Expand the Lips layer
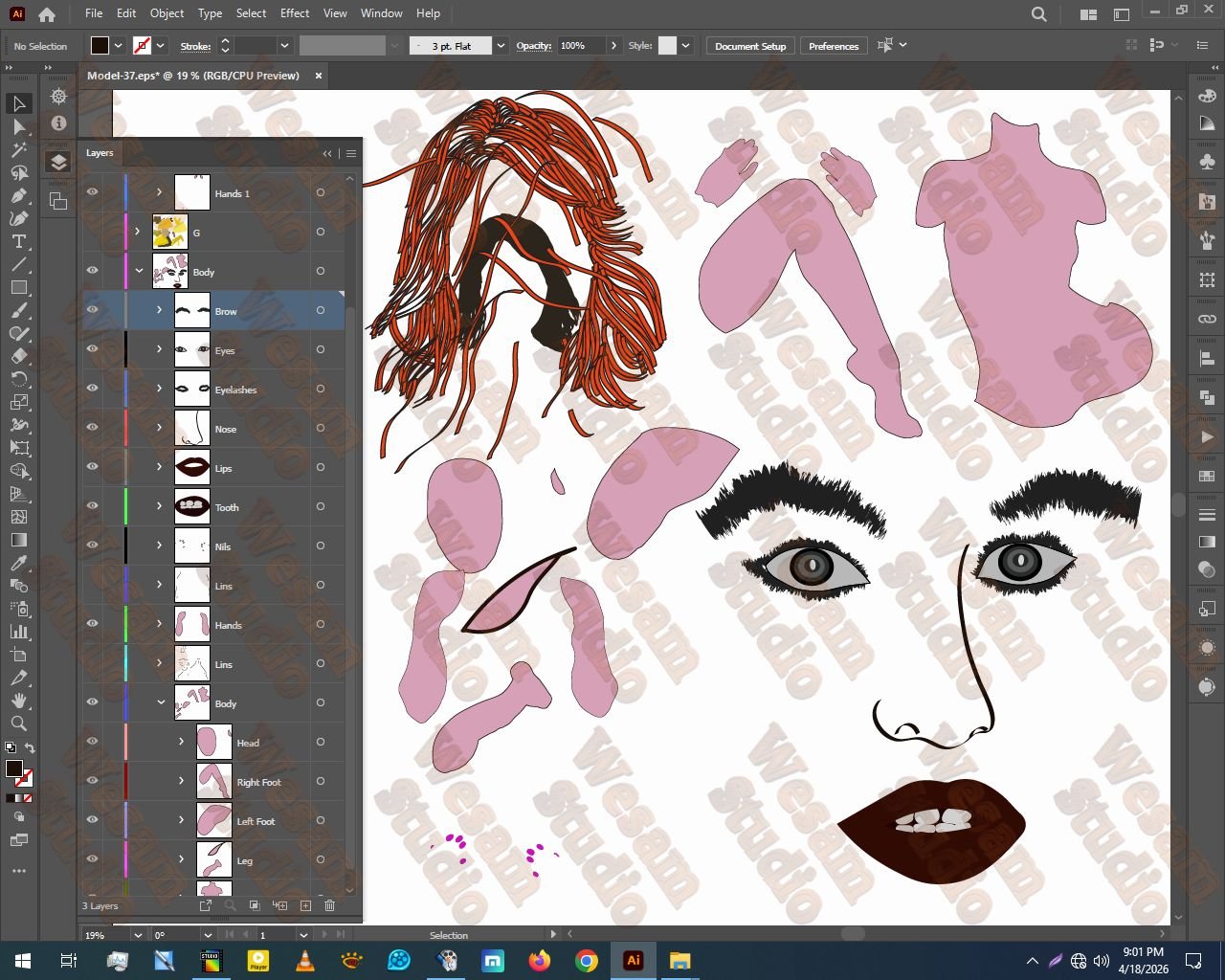The height and width of the screenshot is (980, 1225). pyautogui.click(x=159, y=467)
